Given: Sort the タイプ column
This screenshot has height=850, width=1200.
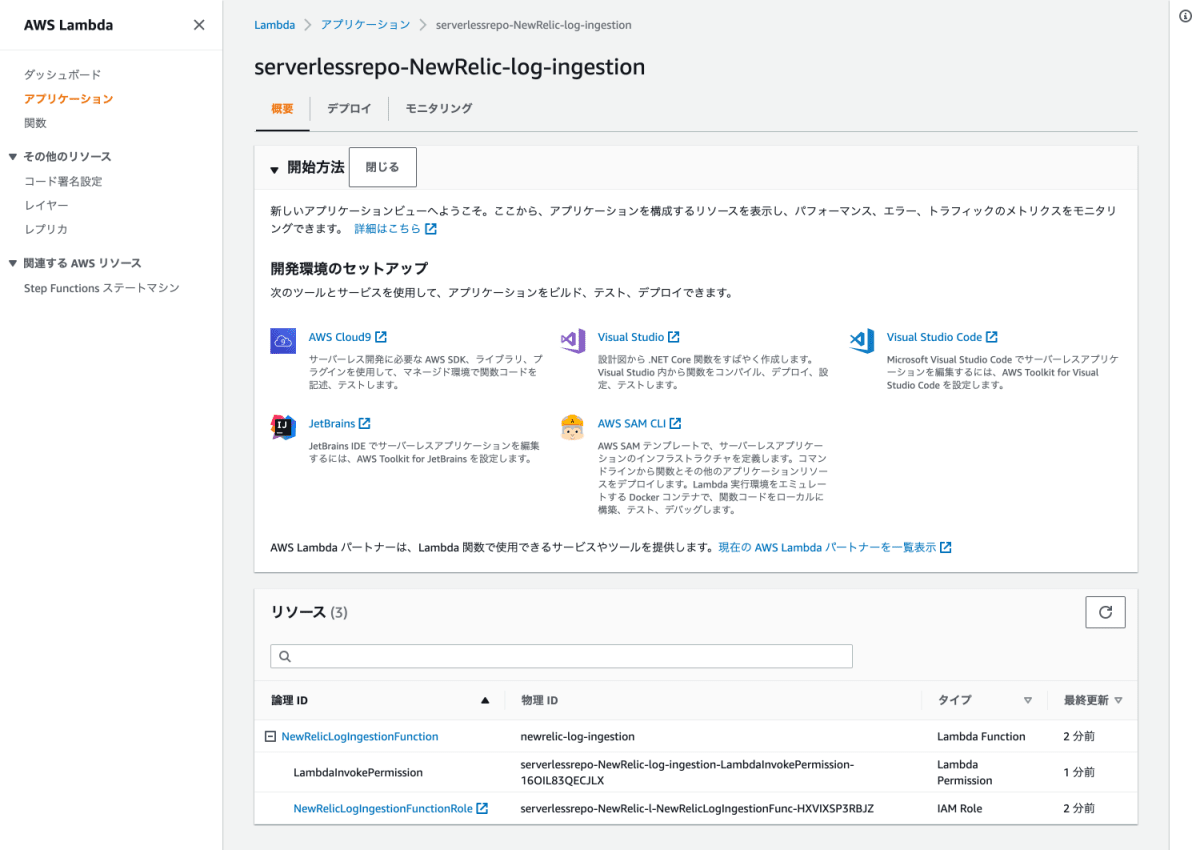Looking at the screenshot, I should pyautogui.click(x=1028, y=700).
